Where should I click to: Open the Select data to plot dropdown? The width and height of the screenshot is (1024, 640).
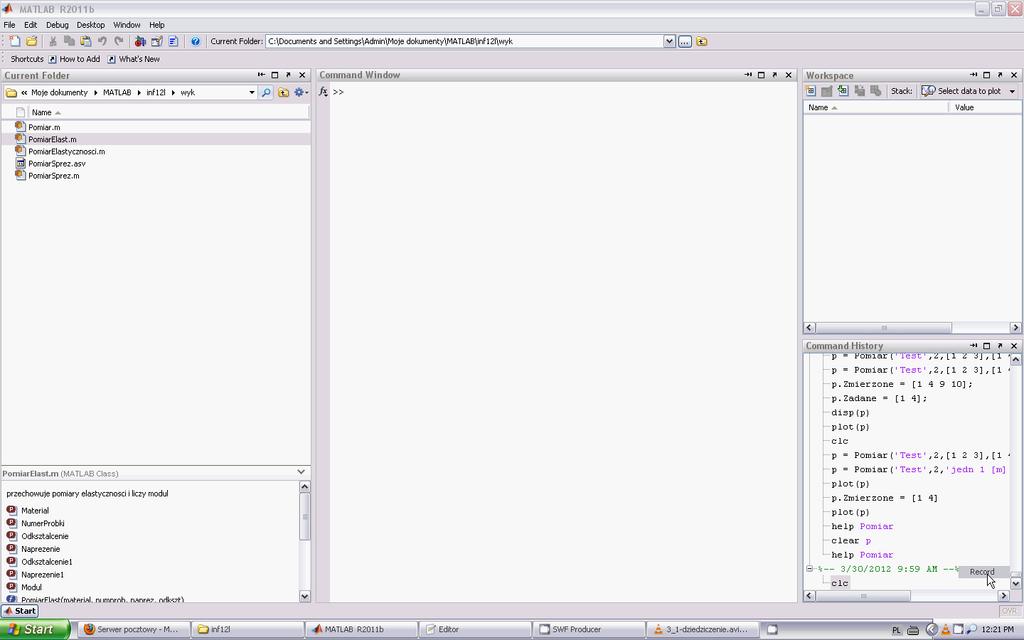pyautogui.click(x=968, y=91)
